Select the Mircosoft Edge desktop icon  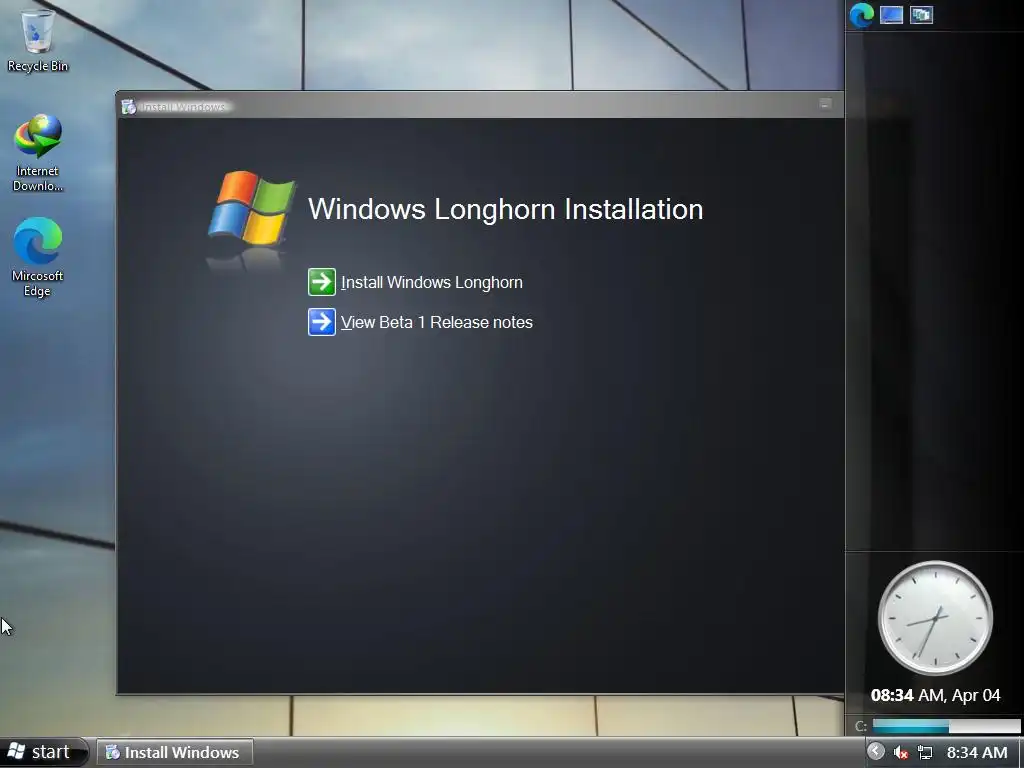tap(38, 257)
